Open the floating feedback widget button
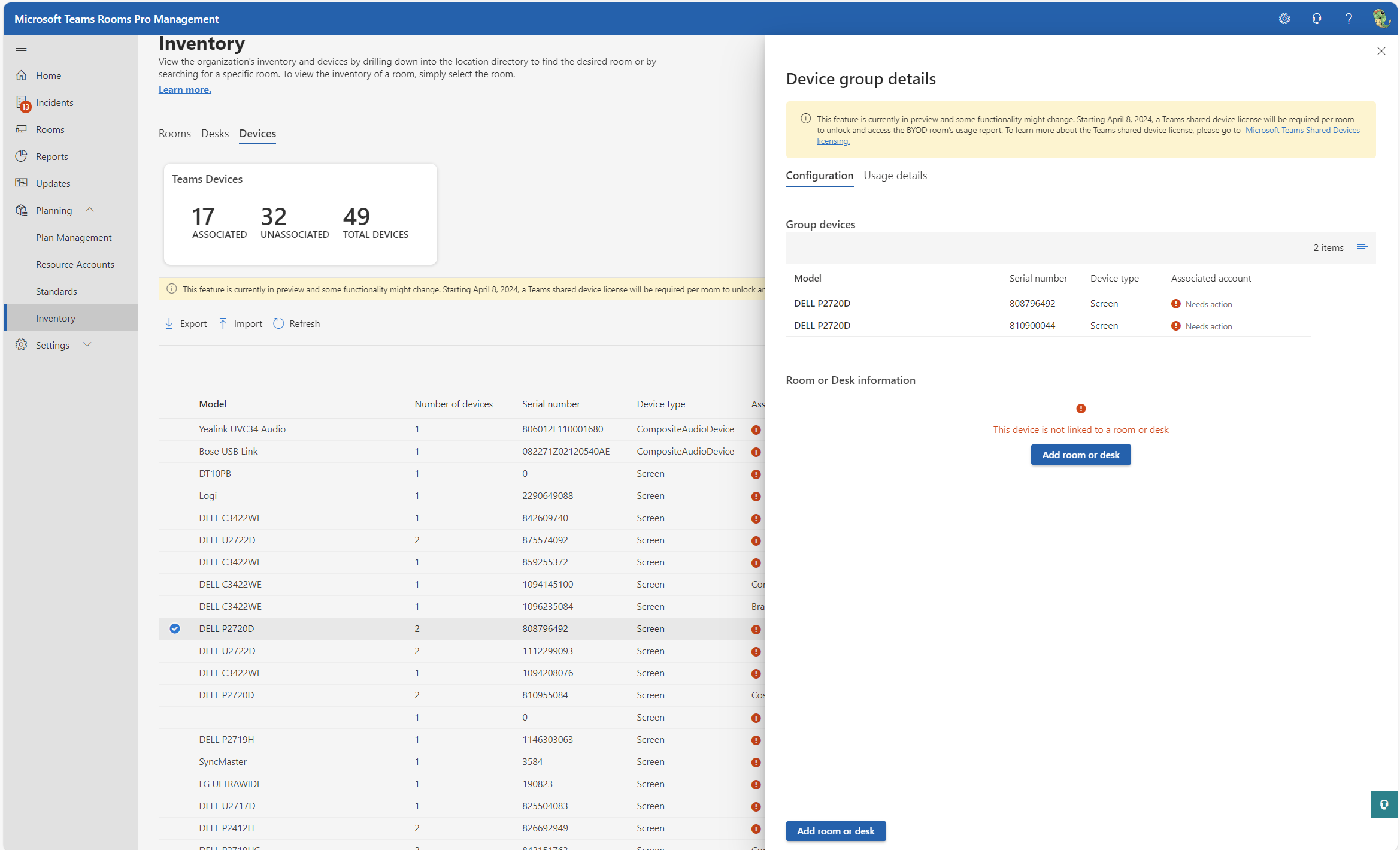The image size is (1400, 850). [x=1384, y=804]
